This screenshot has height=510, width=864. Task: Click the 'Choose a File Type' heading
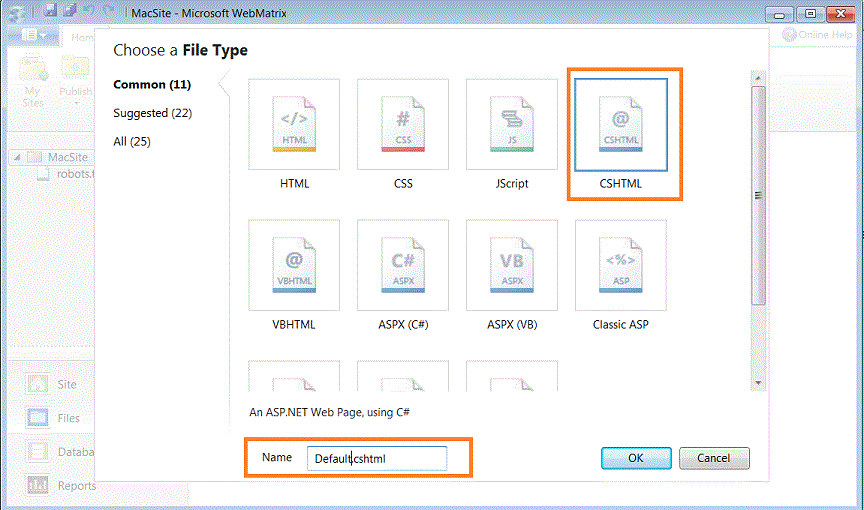pyautogui.click(x=180, y=50)
